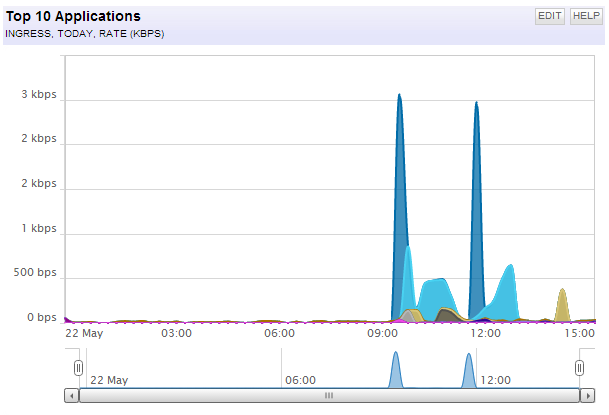Click the Top 10 Applications title

click(73, 16)
